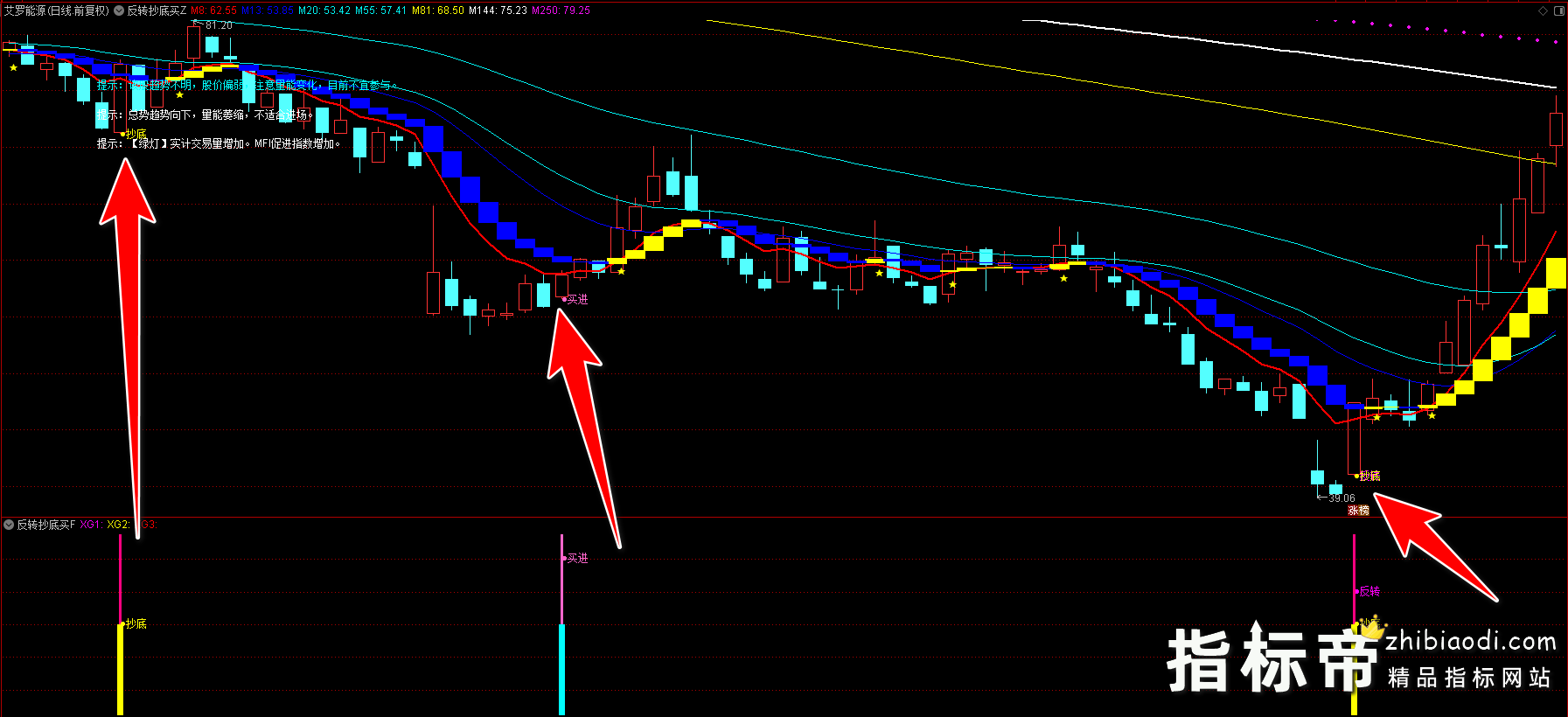Click the 买进 signal label in sub-chart
The width and height of the screenshot is (1568, 717).
click(577, 558)
